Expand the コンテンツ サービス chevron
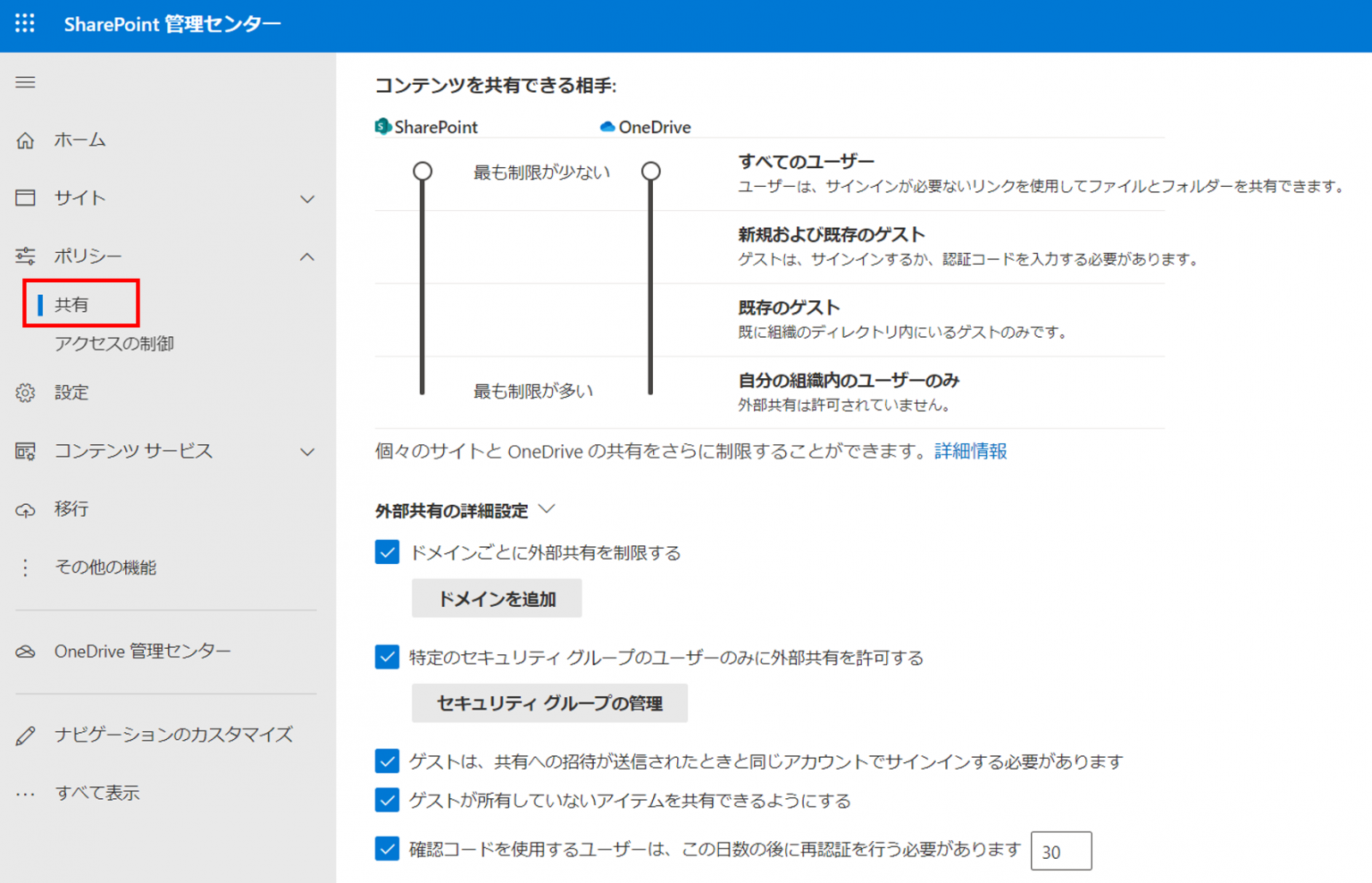This screenshot has height=883, width=1372. (307, 452)
